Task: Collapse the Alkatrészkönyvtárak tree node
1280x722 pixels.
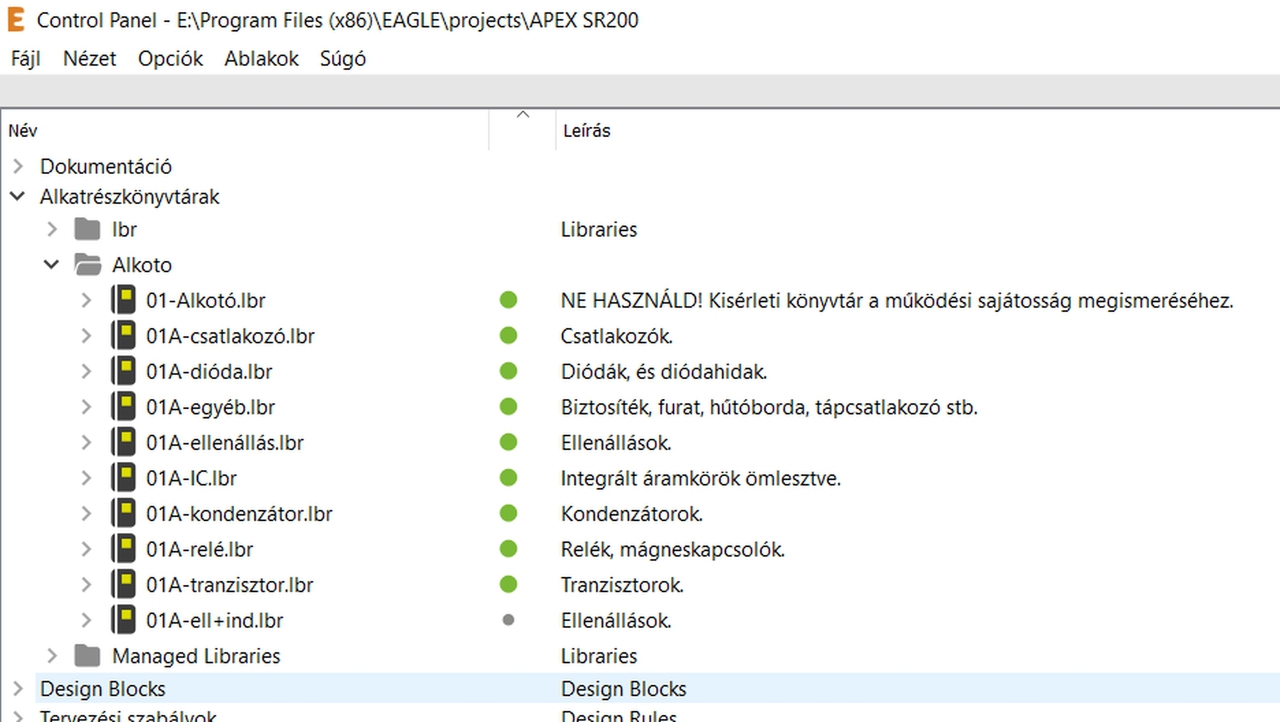Action: [17, 197]
